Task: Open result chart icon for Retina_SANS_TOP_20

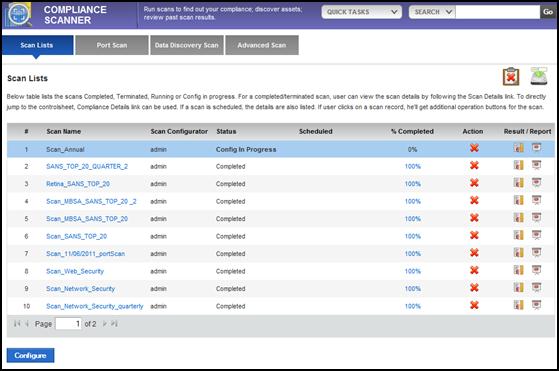Action: 519,182
